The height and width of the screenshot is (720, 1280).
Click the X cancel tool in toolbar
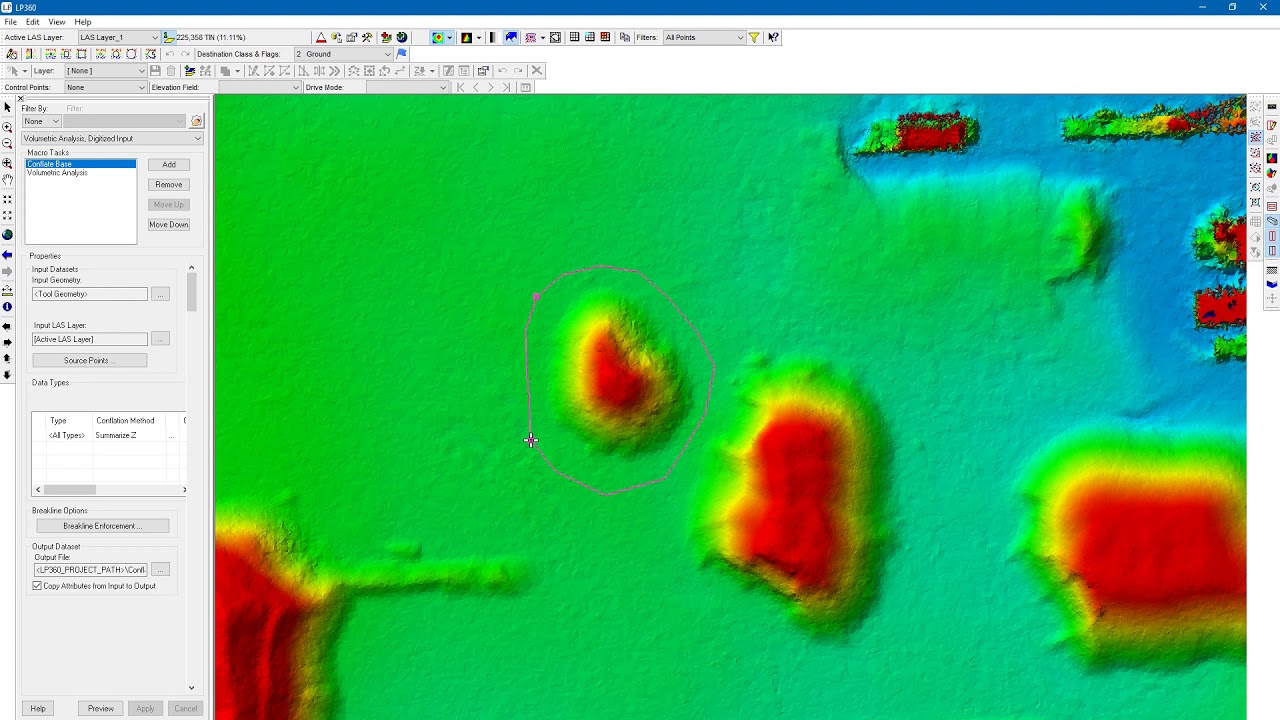[537, 71]
